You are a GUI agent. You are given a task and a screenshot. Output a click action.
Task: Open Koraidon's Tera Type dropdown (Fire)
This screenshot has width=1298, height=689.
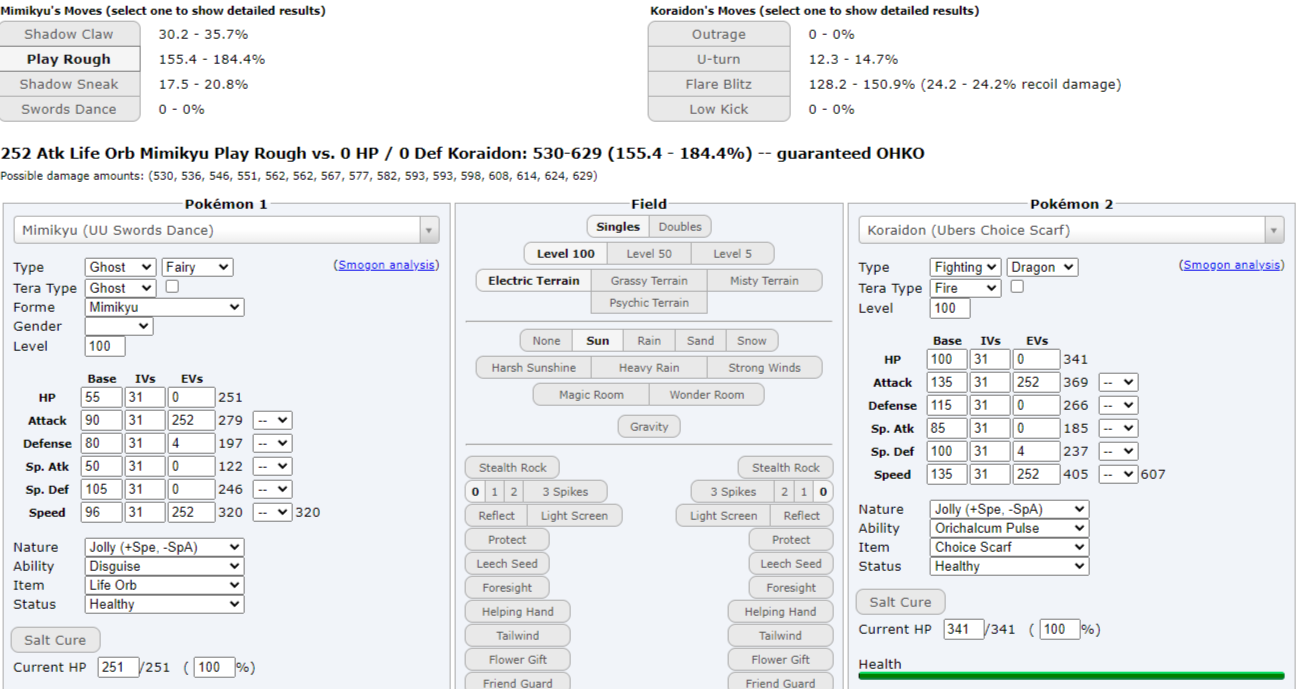965,288
